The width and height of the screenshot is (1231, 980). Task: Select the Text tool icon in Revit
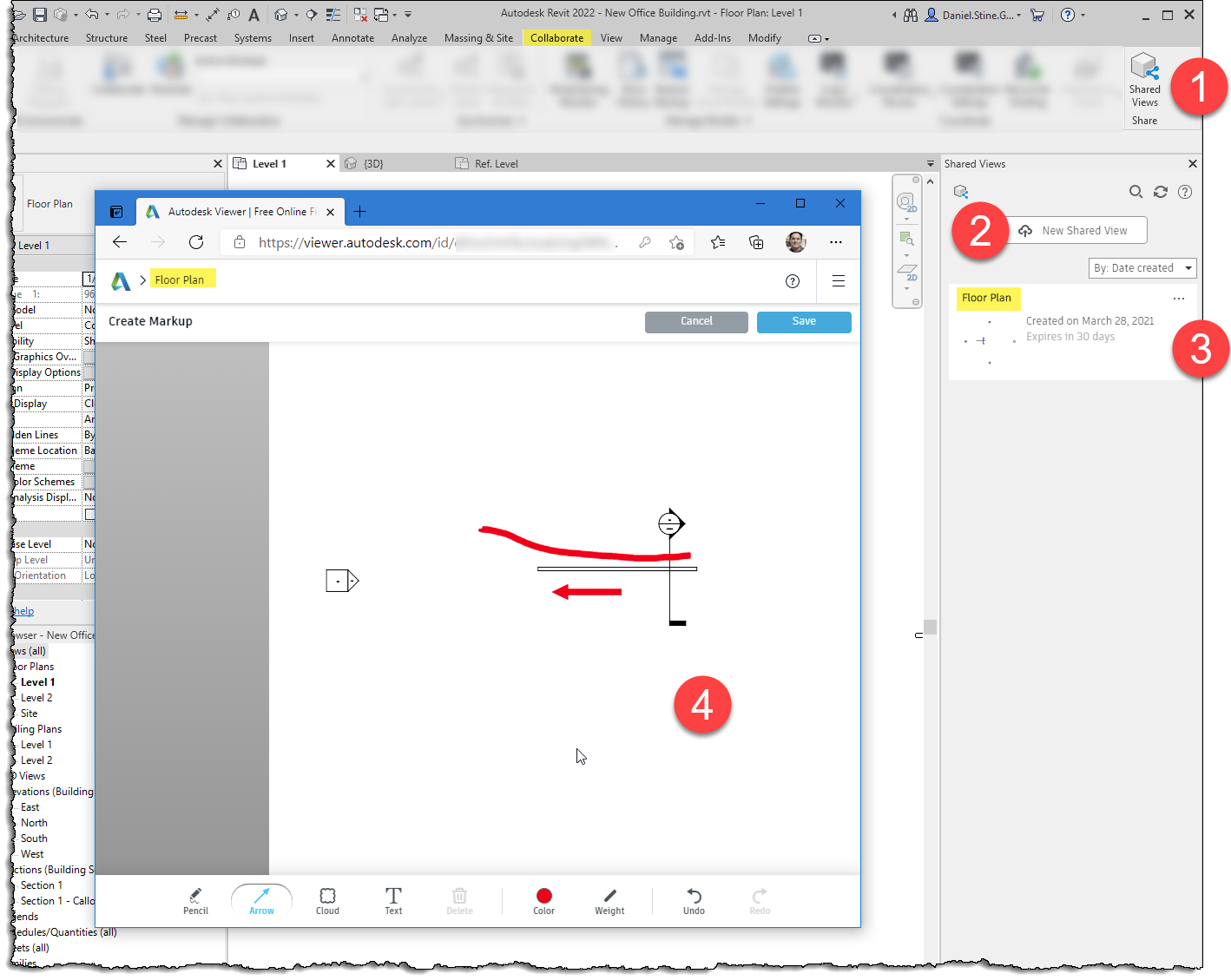pos(253,15)
